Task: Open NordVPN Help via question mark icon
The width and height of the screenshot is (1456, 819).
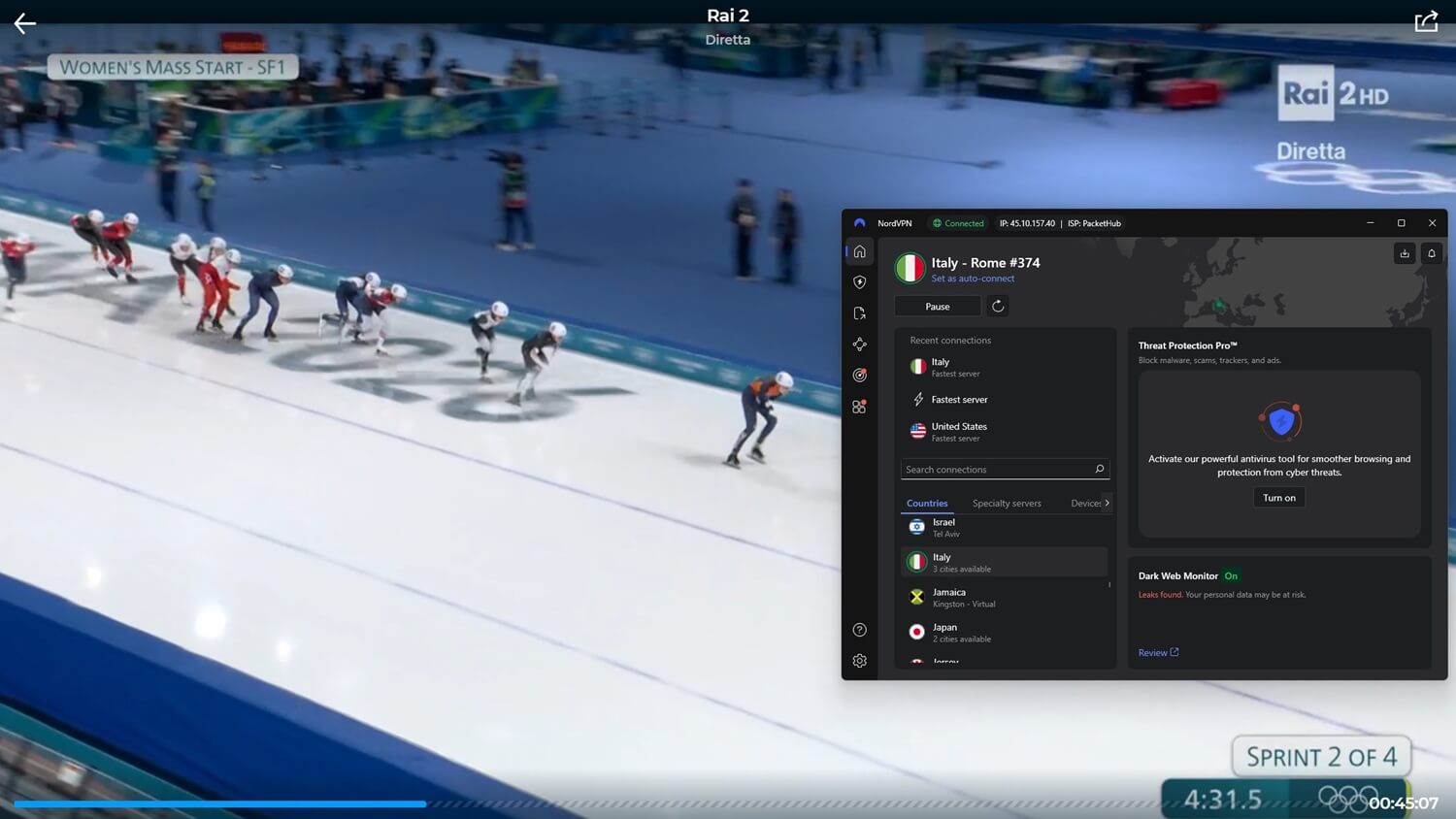Action: [x=859, y=629]
